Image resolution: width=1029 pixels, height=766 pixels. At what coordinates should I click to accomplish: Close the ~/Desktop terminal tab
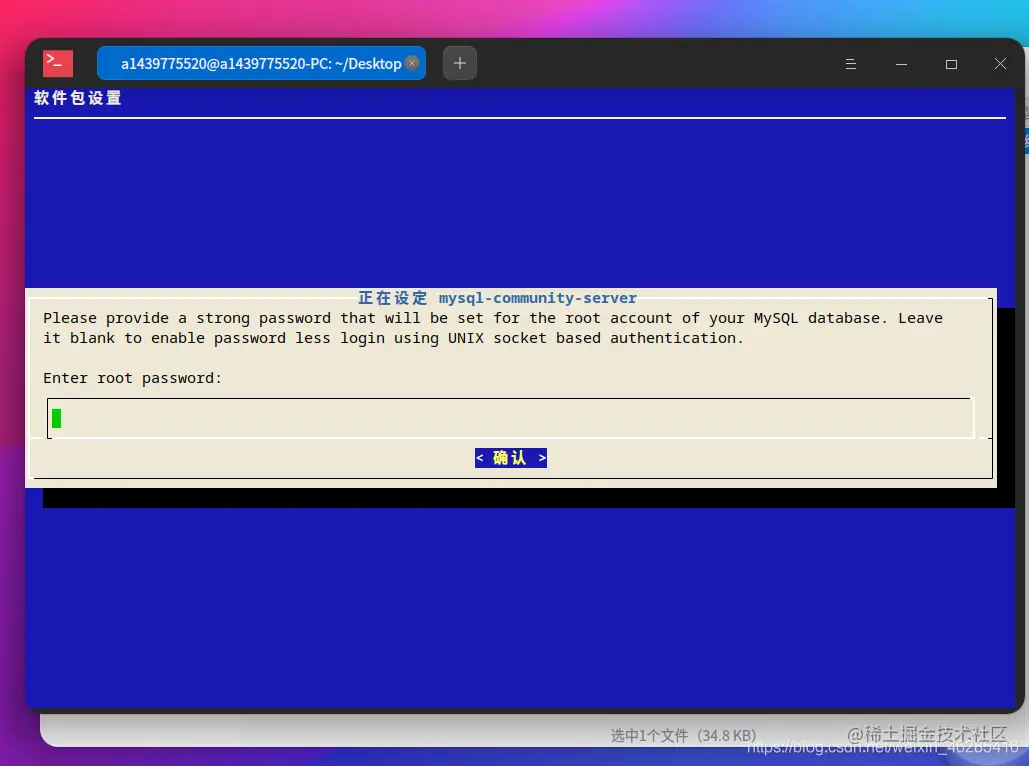coord(412,63)
